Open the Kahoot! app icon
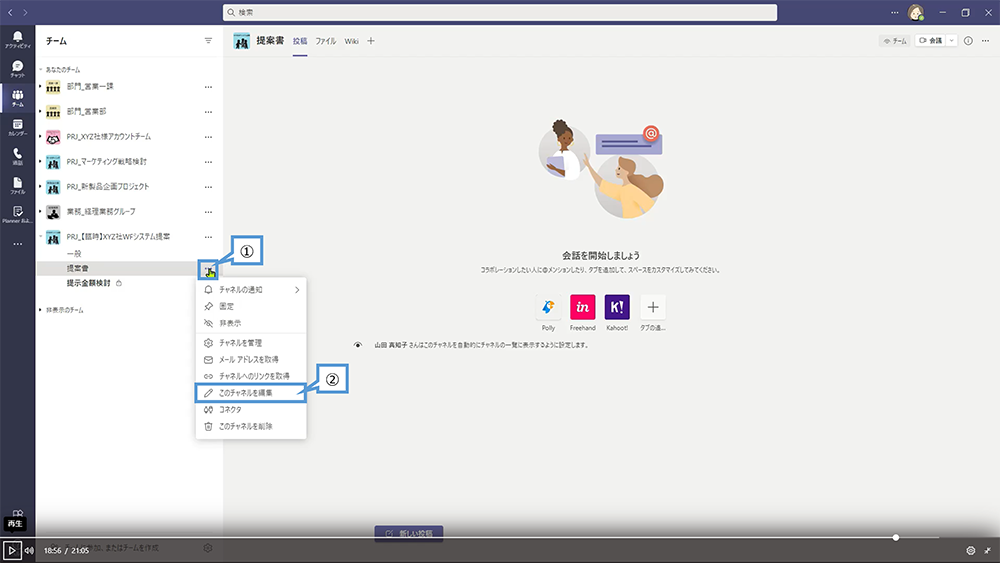Image resolution: width=1000 pixels, height=563 pixels. pos(617,307)
